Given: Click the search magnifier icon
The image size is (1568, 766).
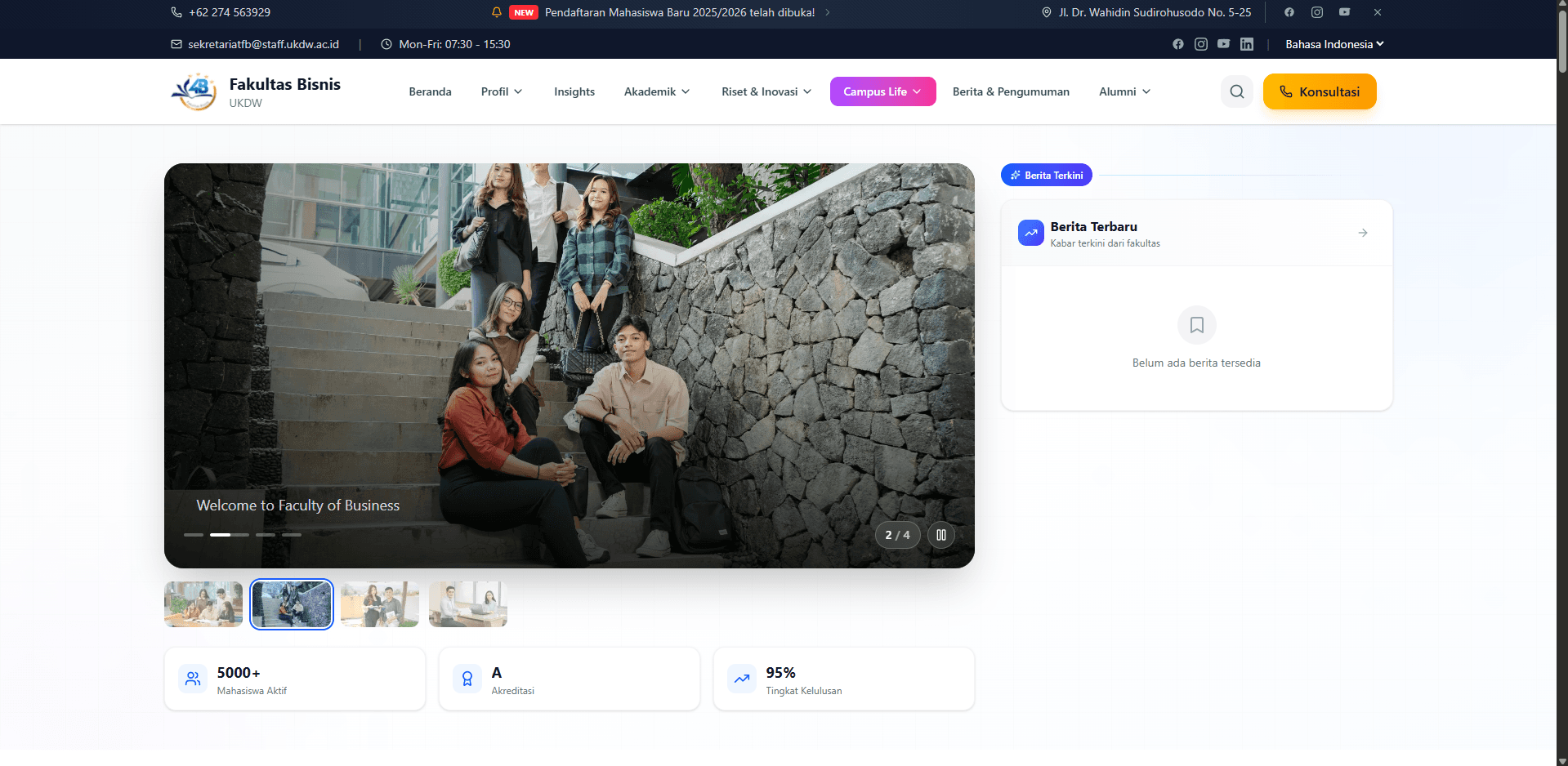Looking at the screenshot, I should (x=1236, y=91).
